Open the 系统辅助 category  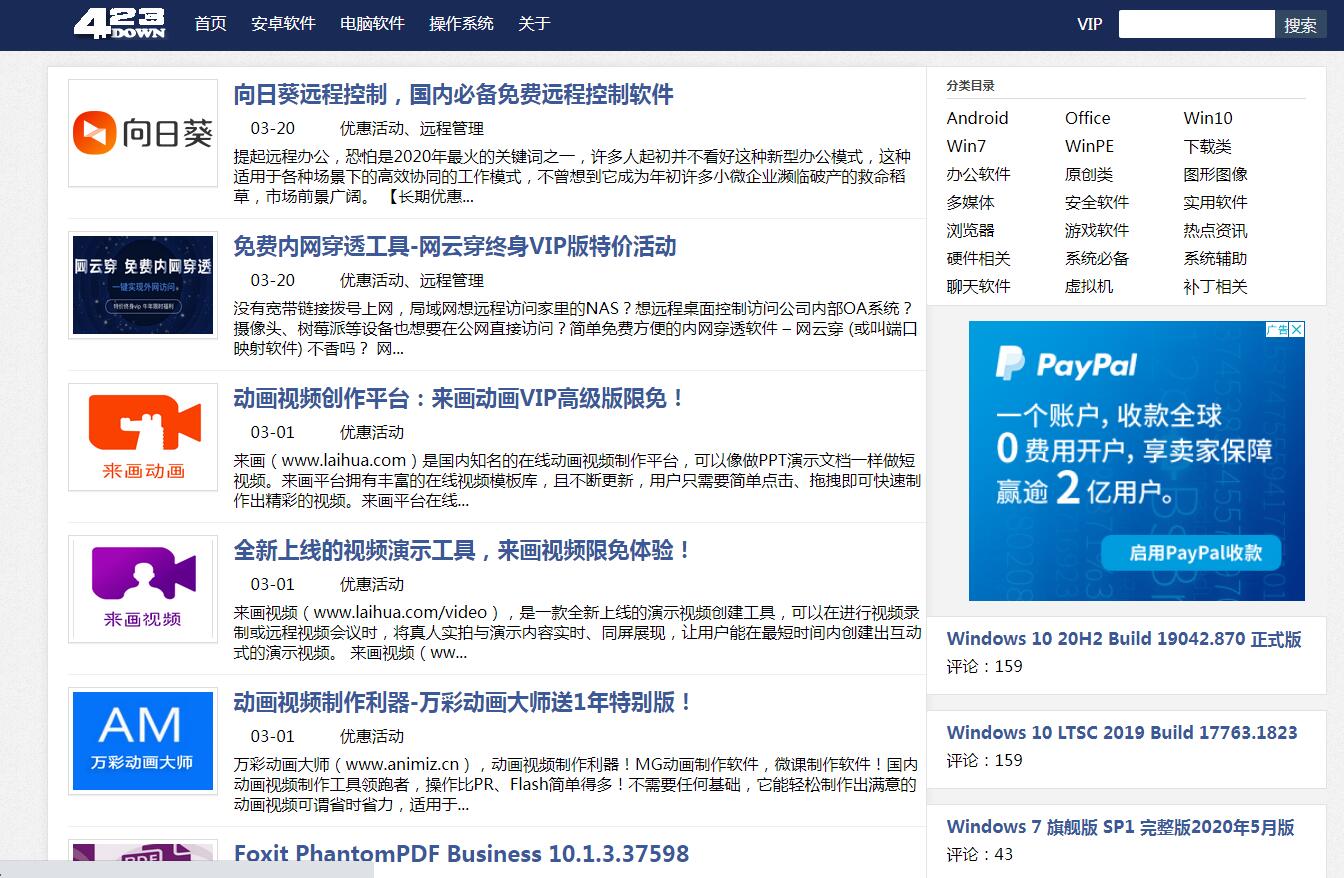tap(1215, 258)
